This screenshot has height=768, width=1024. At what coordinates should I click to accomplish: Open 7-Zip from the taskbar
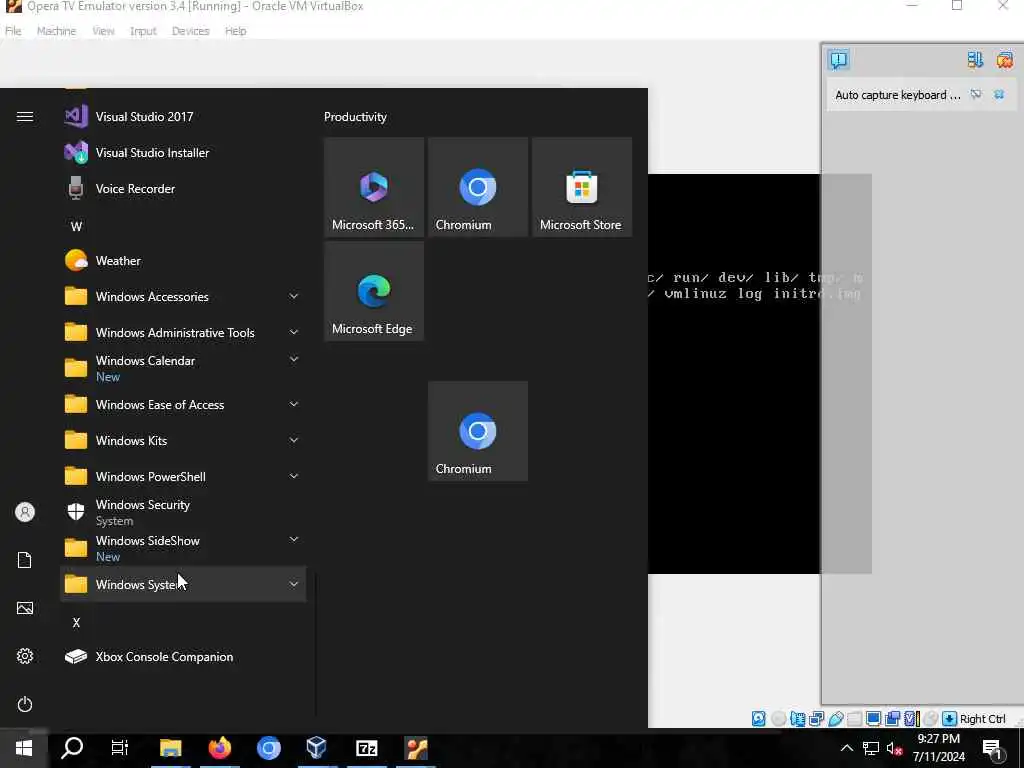(366, 748)
